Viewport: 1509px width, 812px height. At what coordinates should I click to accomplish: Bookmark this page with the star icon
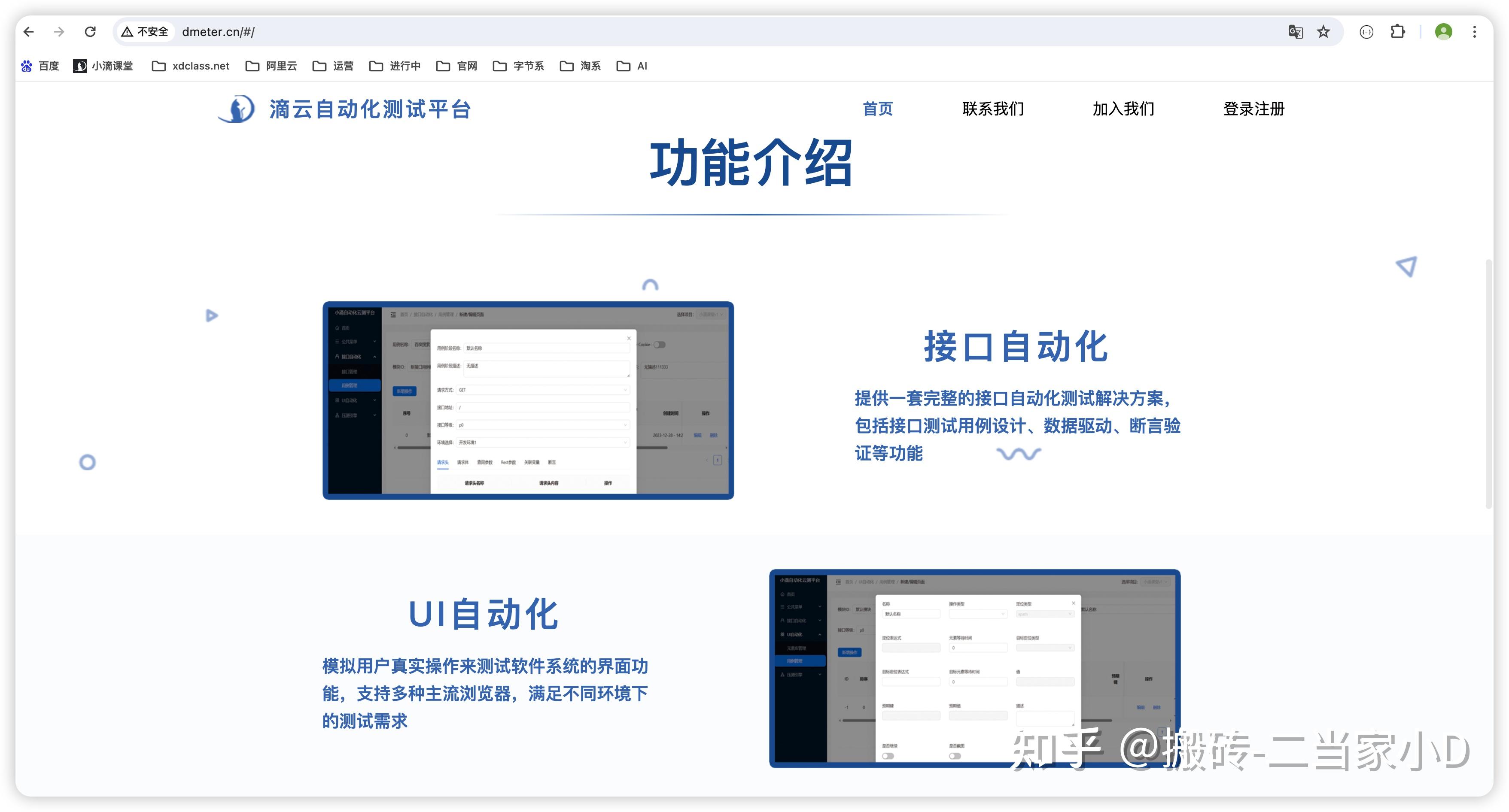point(1323,32)
